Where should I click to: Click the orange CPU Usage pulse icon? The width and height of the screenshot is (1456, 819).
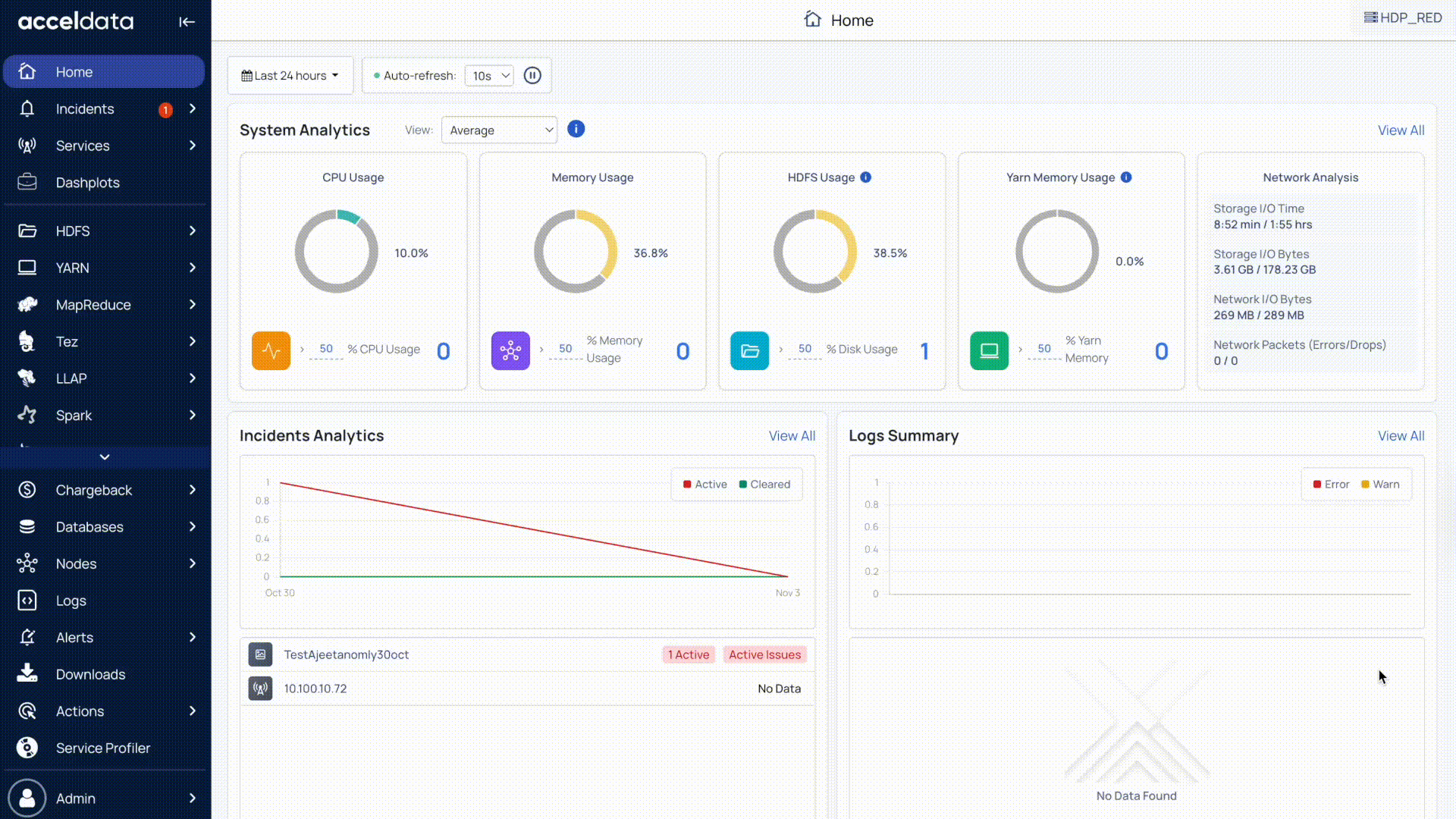[x=271, y=350]
